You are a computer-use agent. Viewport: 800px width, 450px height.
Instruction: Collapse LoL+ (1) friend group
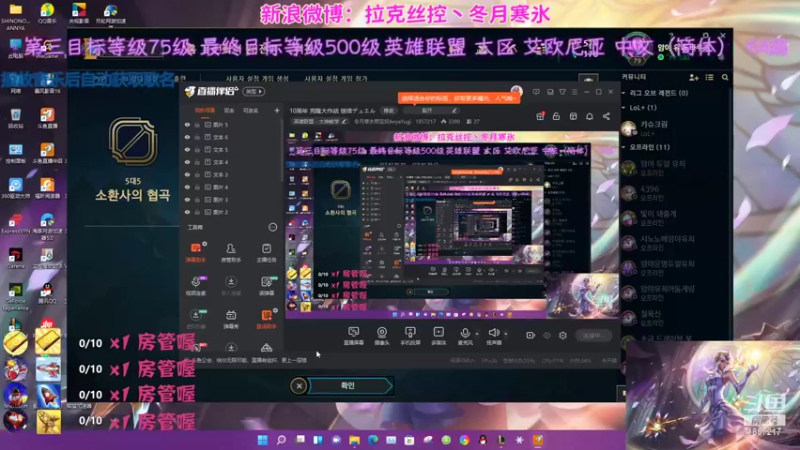click(623, 108)
